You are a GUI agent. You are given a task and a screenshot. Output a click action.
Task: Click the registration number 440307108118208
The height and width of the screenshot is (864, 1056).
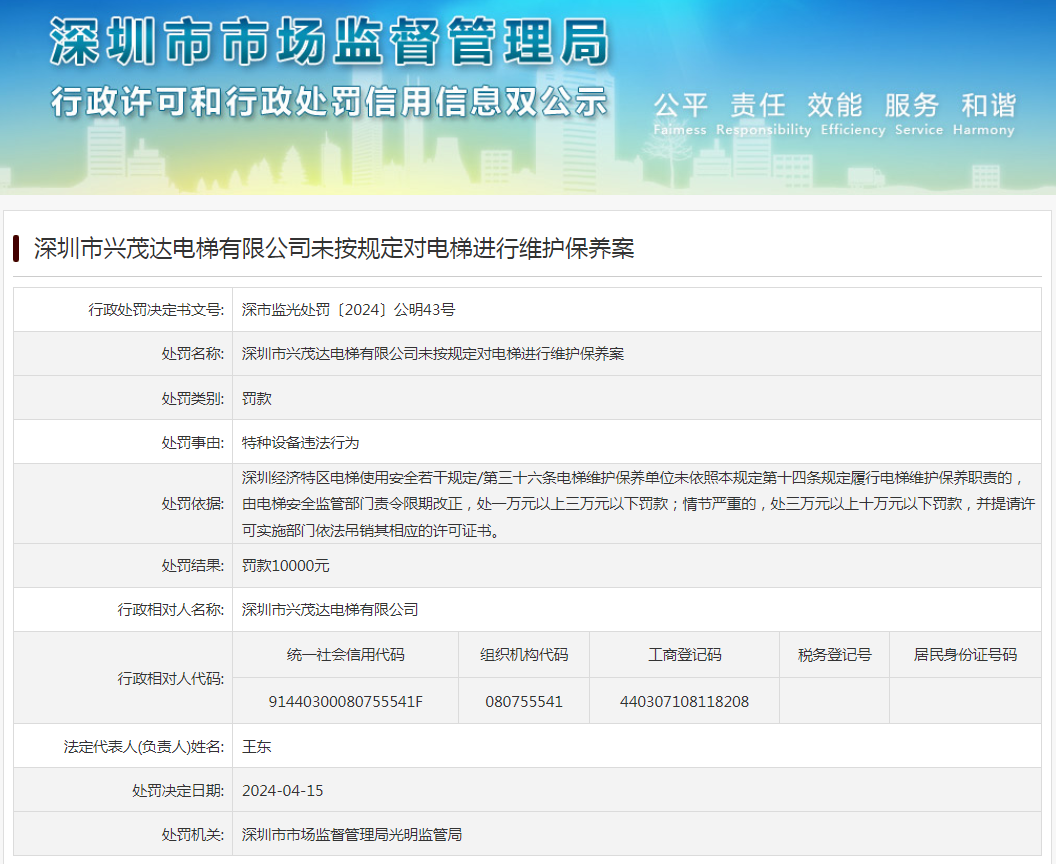coord(684,702)
